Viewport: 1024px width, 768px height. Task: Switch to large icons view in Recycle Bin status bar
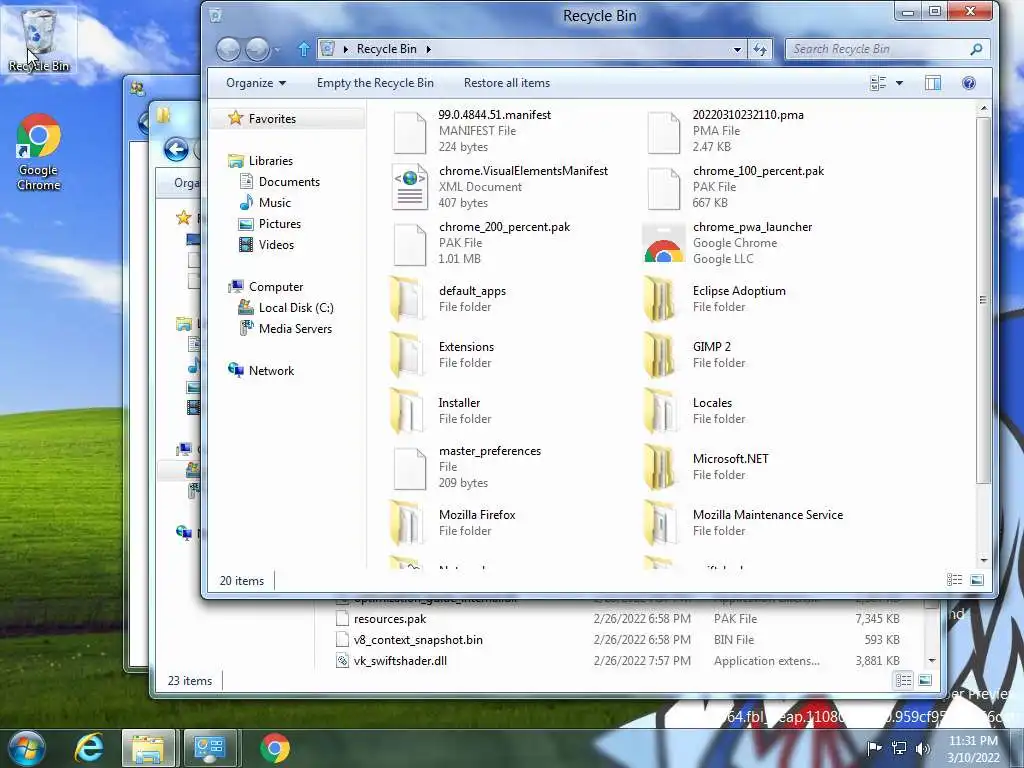click(x=977, y=580)
